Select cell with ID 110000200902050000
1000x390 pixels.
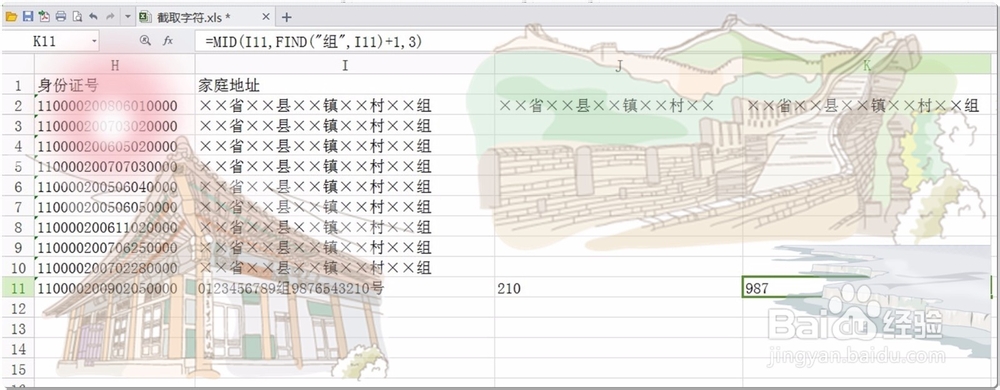[x=115, y=288]
